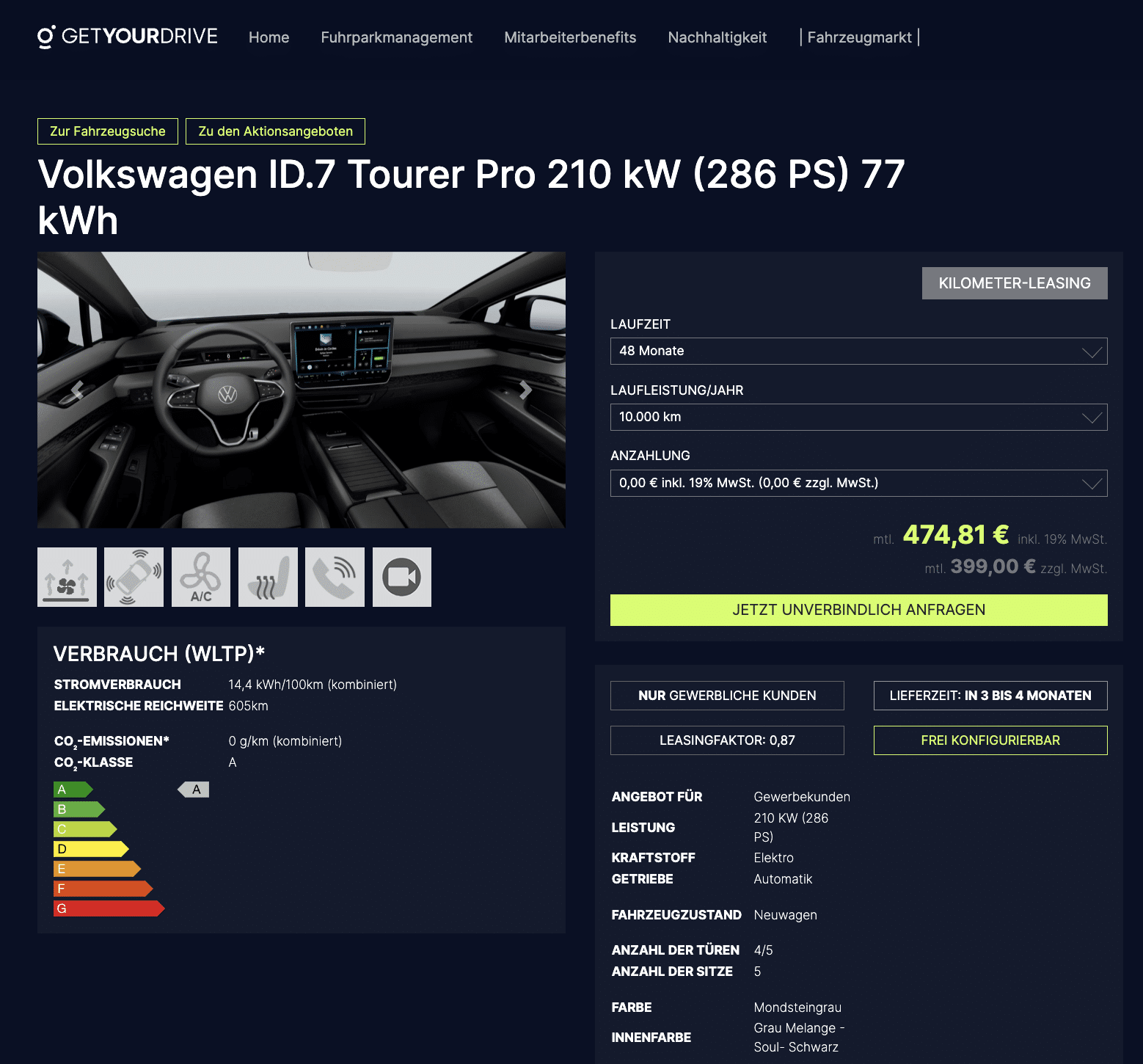
Task: Click Zur Fahrzeugsuche button
Action: pyautogui.click(x=108, y=131)
